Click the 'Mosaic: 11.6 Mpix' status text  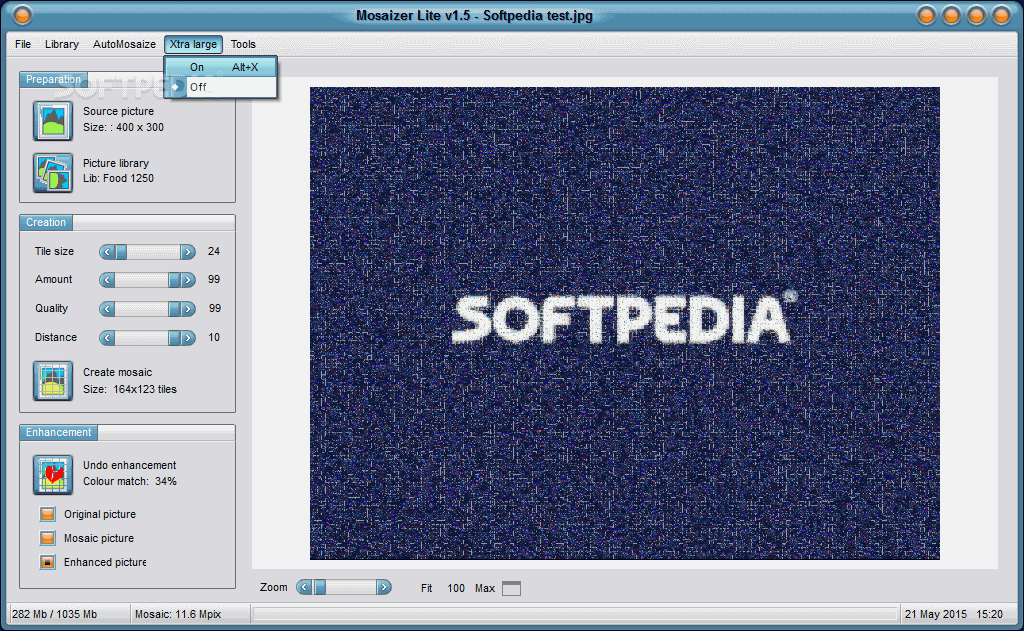click(178, 614)
